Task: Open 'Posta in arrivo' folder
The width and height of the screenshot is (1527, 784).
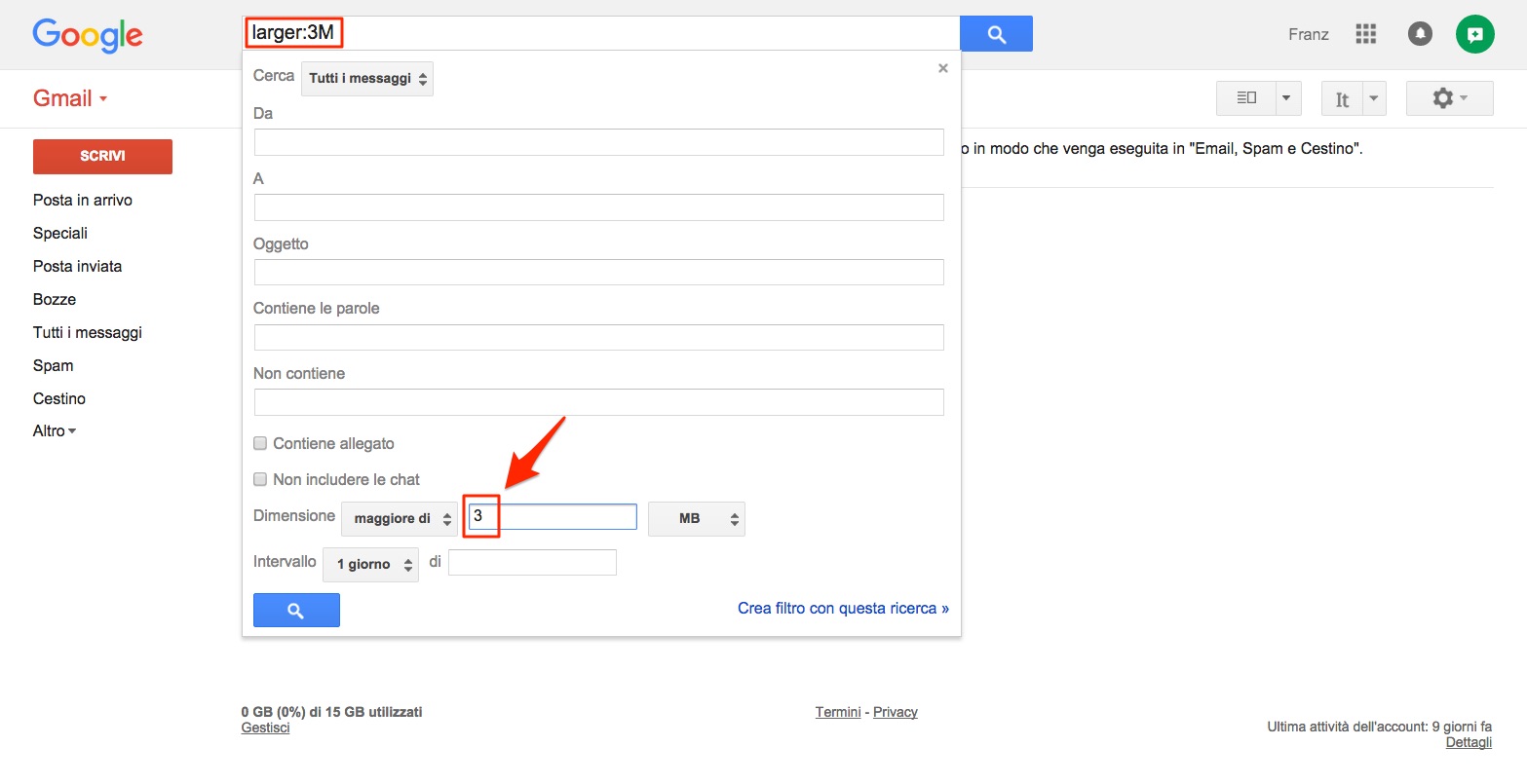Action: pyautogui.click(x=83, y=200)
